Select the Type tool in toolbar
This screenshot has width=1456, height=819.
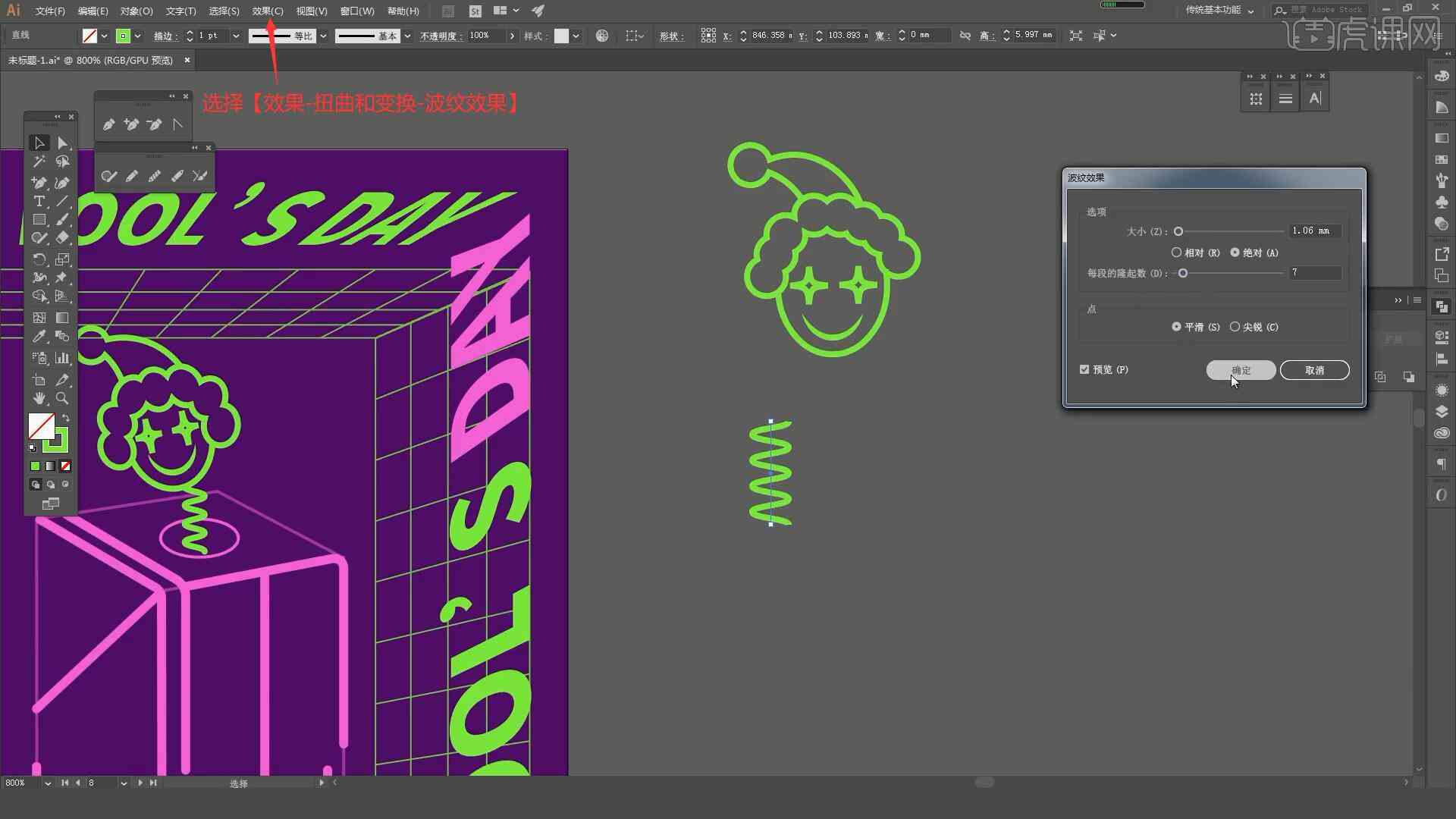[x=38, y=201]
